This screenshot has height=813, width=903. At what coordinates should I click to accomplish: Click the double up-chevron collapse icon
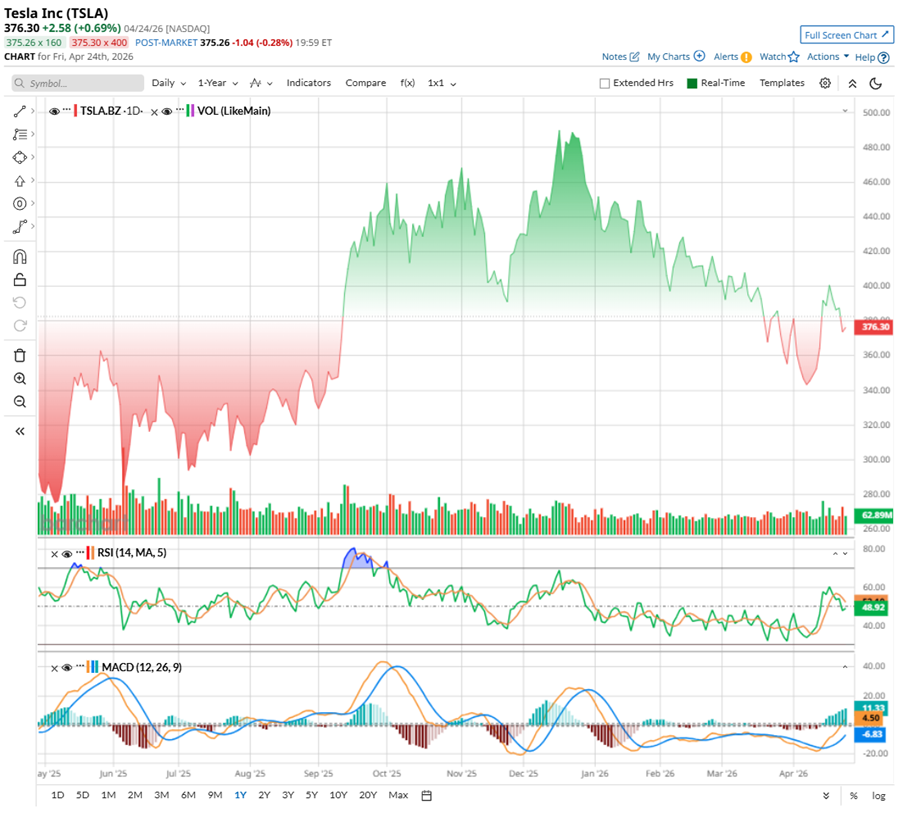click(852, 83)
